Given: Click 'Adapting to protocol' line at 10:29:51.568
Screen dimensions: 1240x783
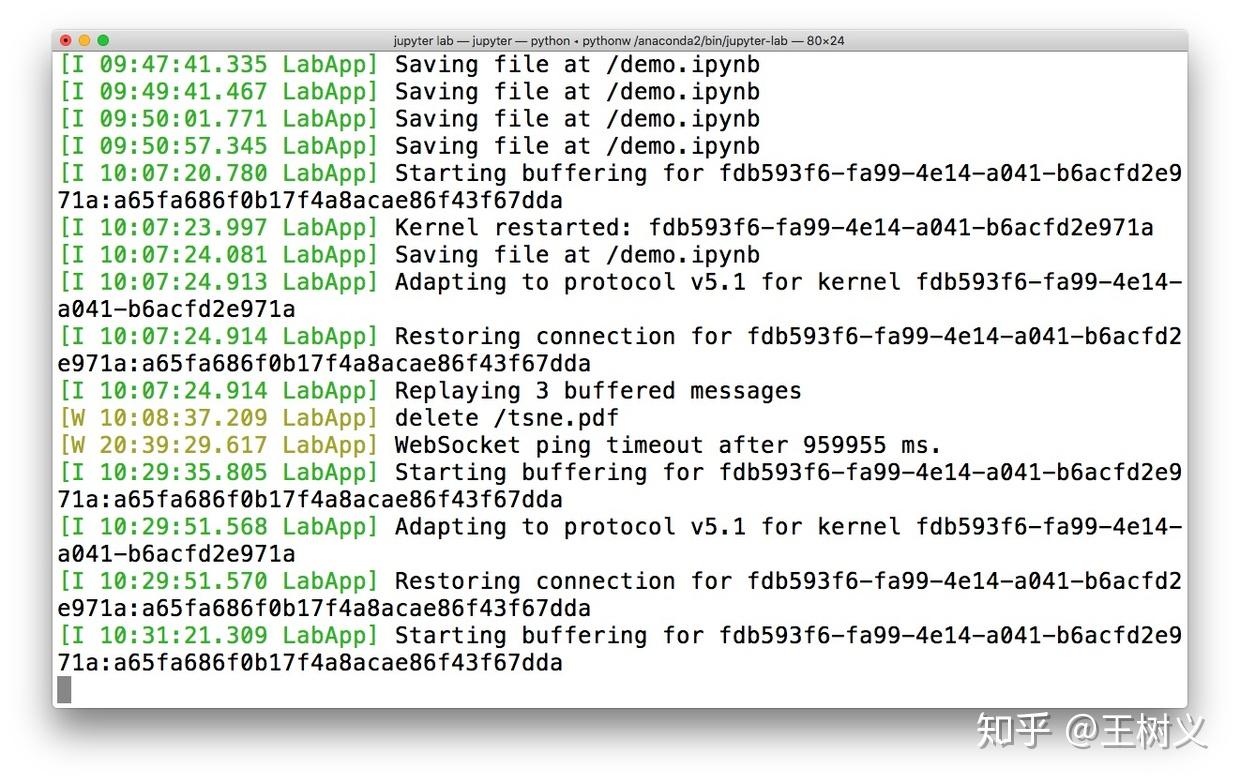Looking at the screenshot, I should click(x=620, y=527).
